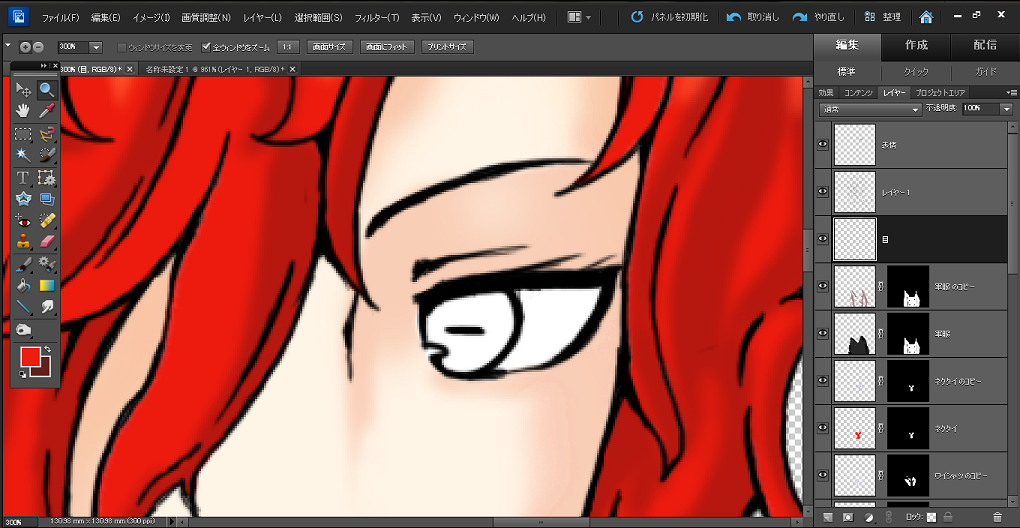Expand the toolbox double-arrow toggle
The width and height of the screenshot is (1020, 528).
coord(44,66)
